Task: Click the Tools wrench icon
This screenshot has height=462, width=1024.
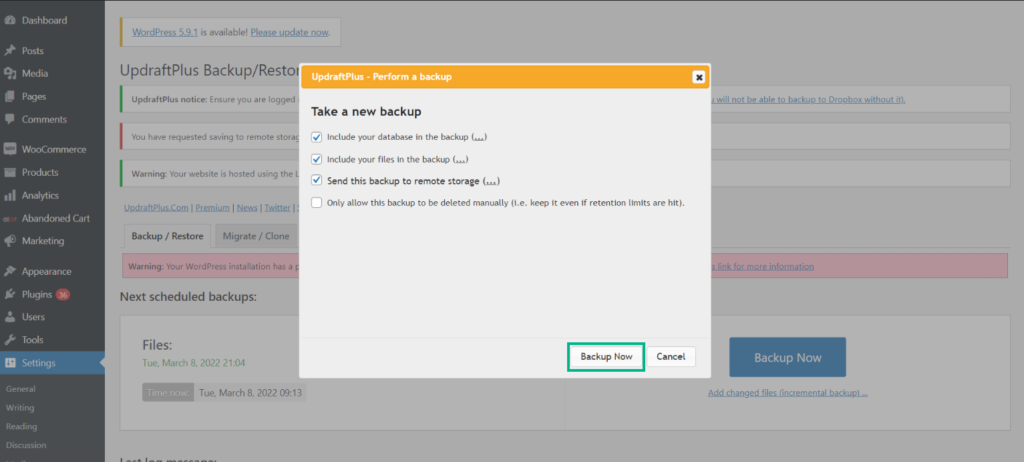Action: [10, 340]
